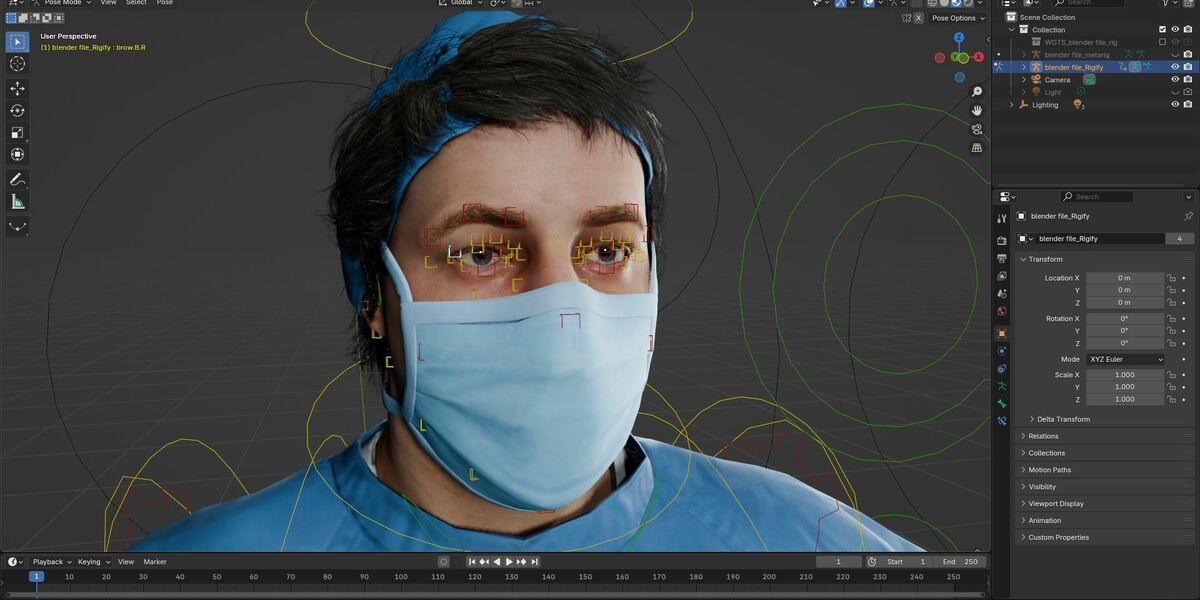Screen dimensions: 1200x600
Task: Open the Scene properties tab
Action: pos(1002,293)
